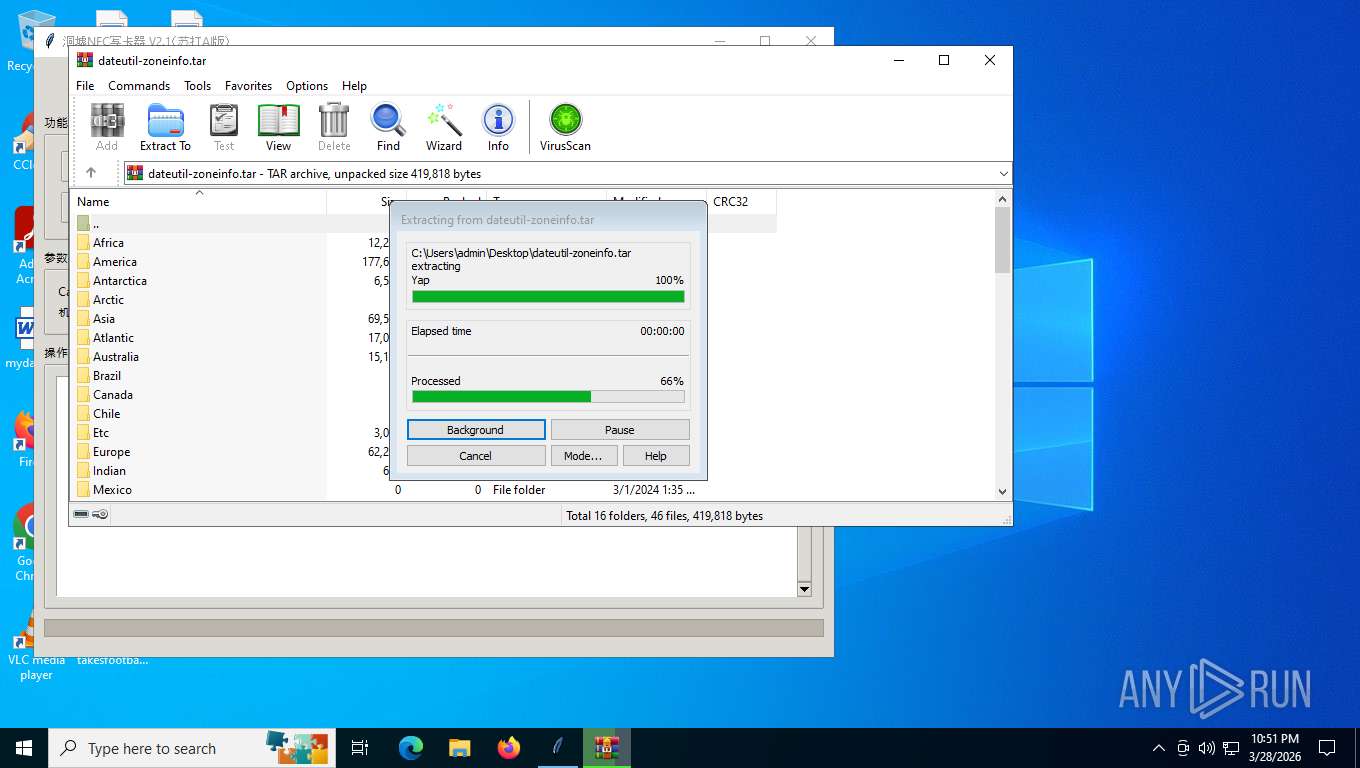Click the file list scroll down arrow

pos(1002,491)
